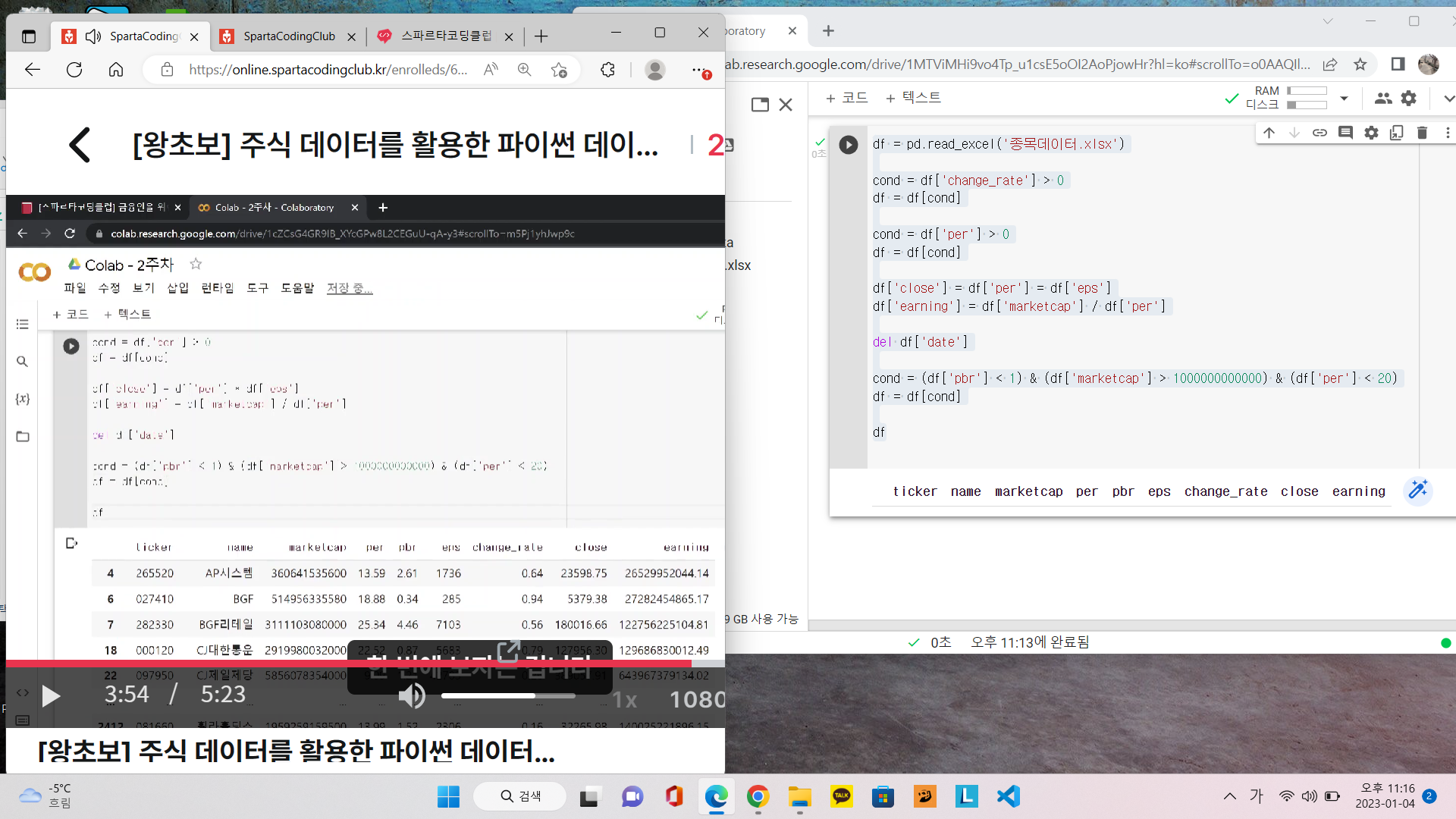This screenshot has height=819, width=1456.
Task: Open Chrome from the taskbar
Action: (758, 796)
